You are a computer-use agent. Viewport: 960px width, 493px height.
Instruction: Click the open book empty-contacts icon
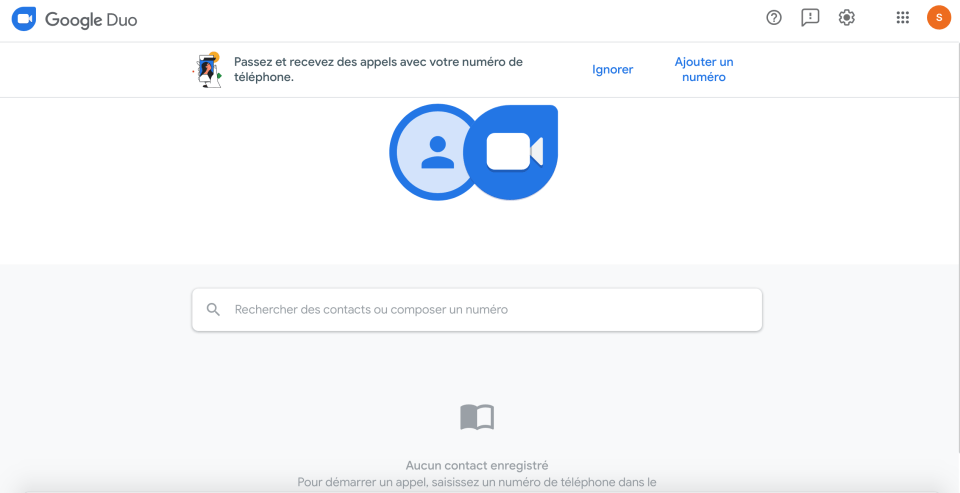pyautogui.click(x=477, y=417)
